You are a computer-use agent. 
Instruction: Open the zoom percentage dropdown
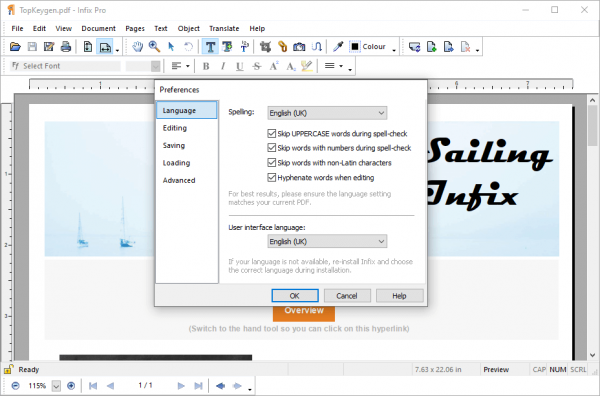click(x=56, y=386)
